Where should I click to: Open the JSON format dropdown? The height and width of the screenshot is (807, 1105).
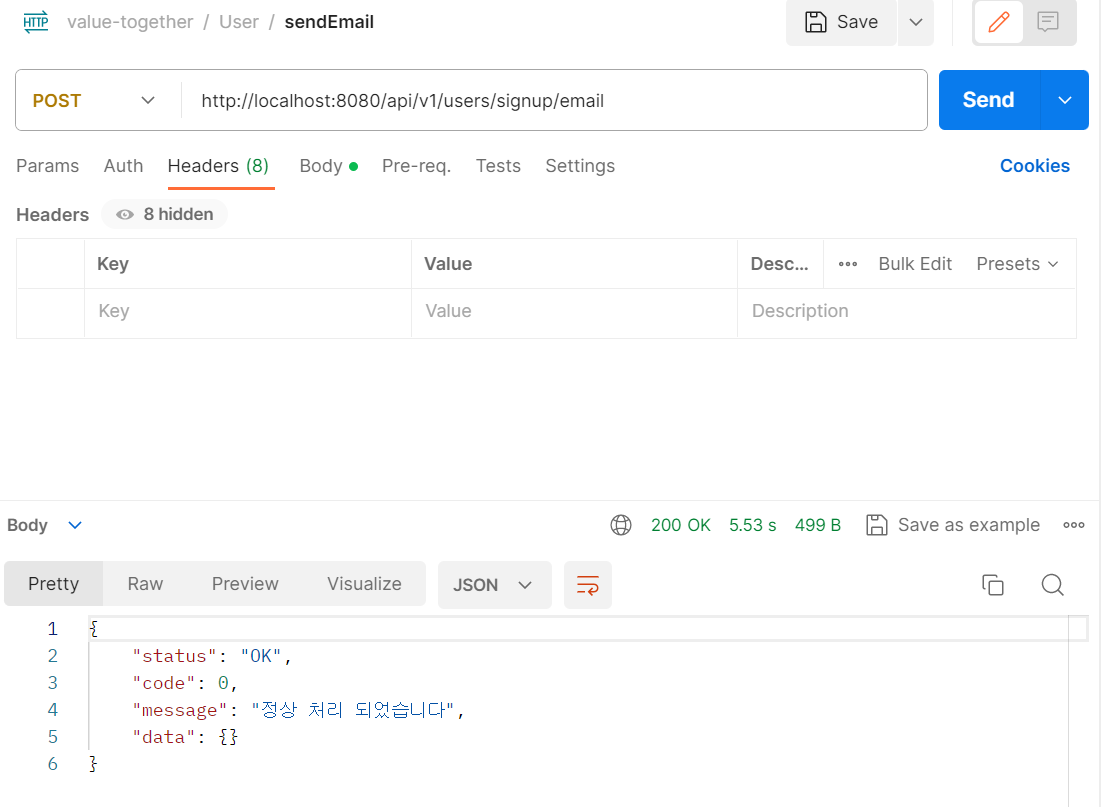pyautogui.click(x=494, y=585)
